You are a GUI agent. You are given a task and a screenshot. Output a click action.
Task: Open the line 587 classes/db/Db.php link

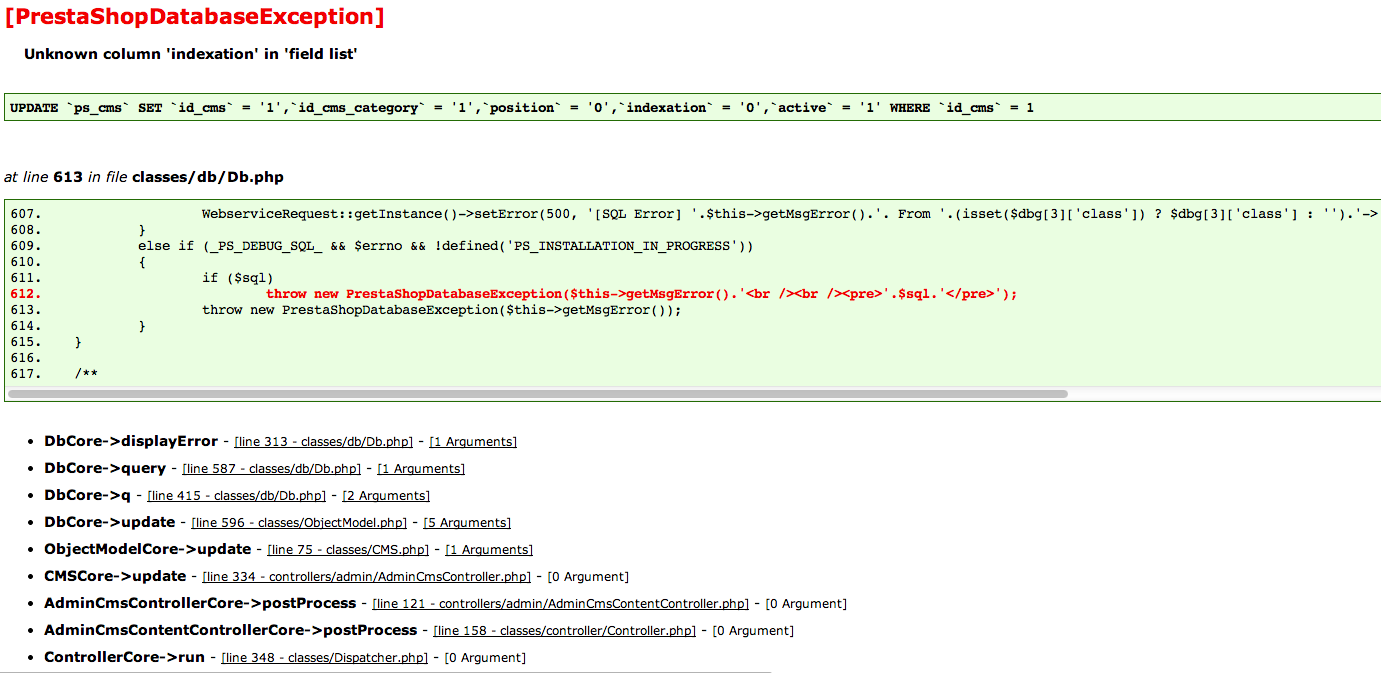271,468
